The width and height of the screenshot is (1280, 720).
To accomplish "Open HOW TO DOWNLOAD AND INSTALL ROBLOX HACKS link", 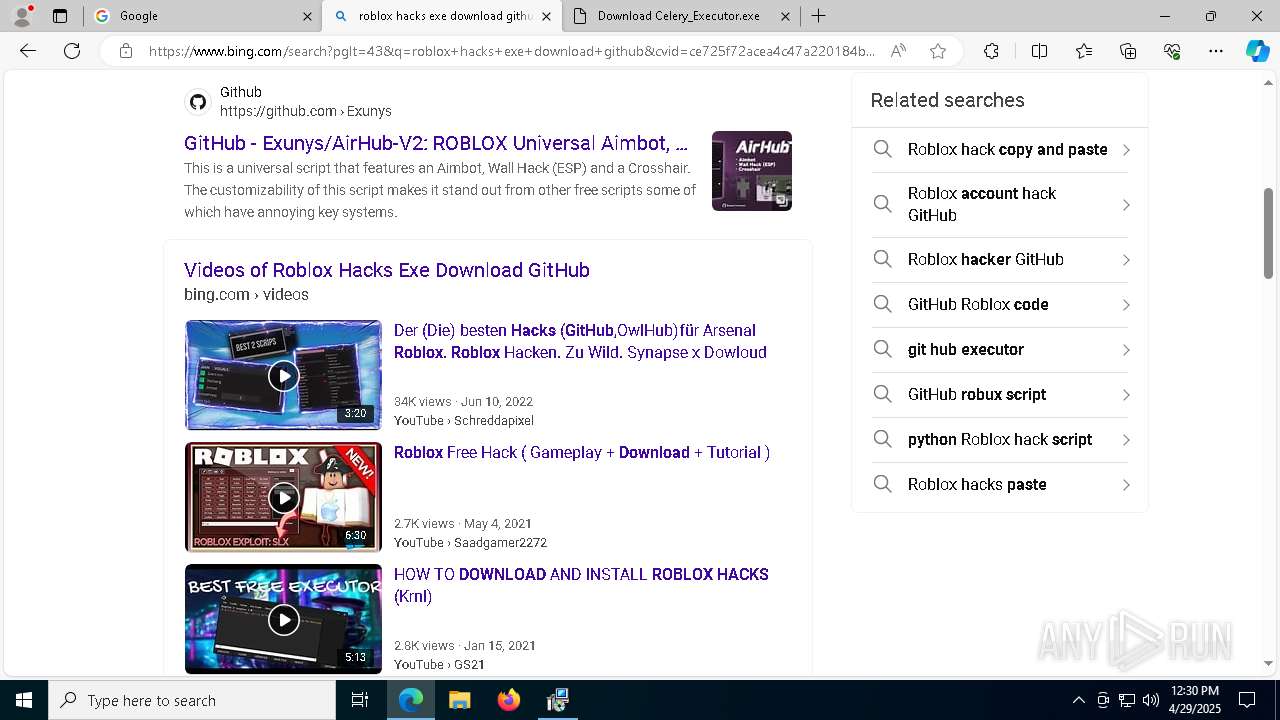I will pos(581,585).
